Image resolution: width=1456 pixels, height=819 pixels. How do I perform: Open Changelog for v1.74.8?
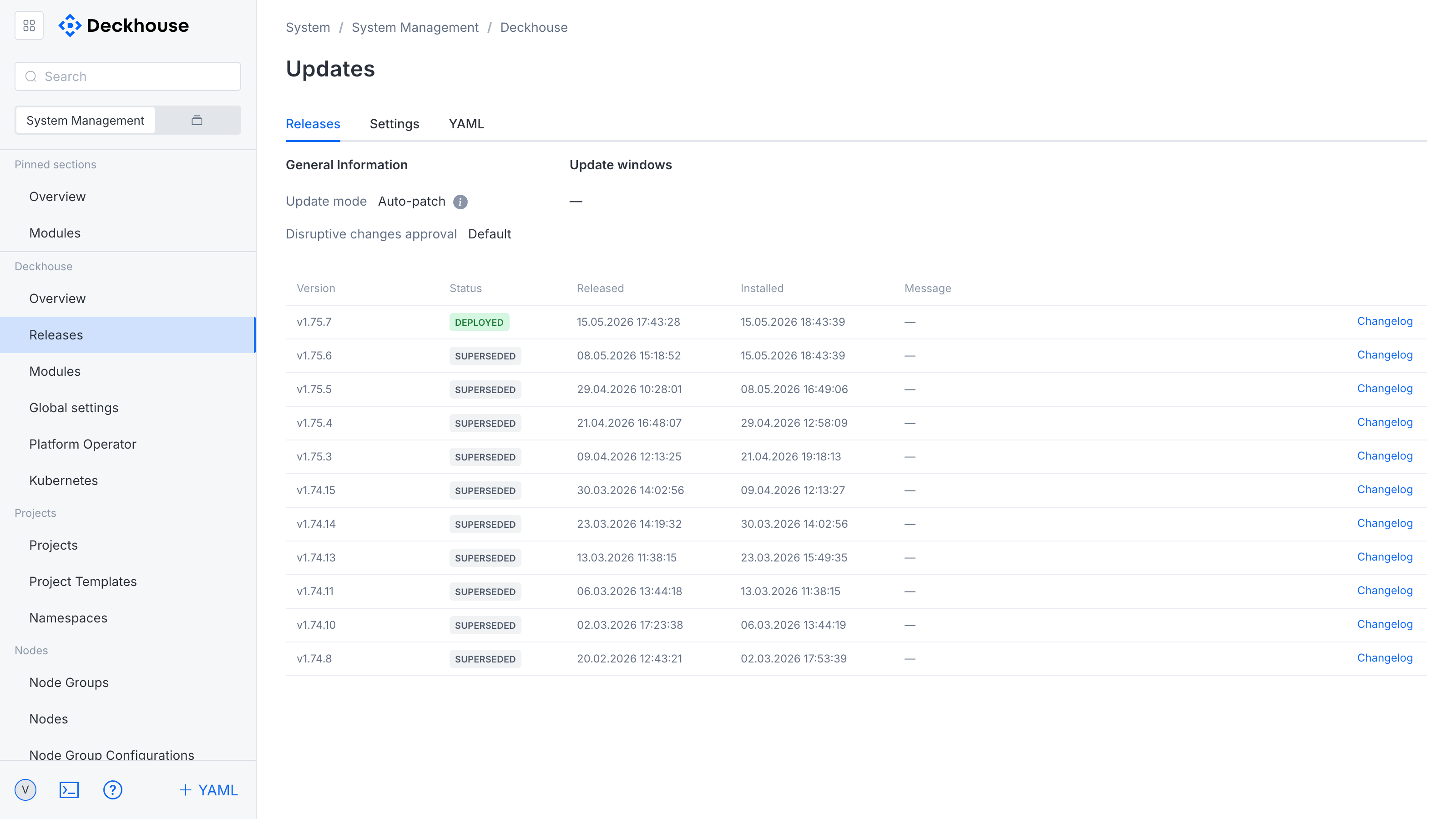[1384, 657]
